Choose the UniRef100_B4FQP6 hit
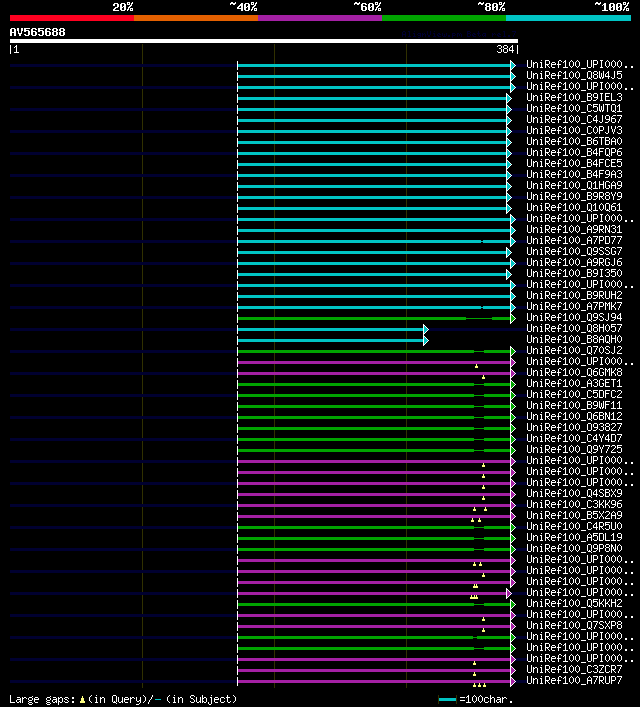This screenshot has height=707, width=640. tap(574, 152)
